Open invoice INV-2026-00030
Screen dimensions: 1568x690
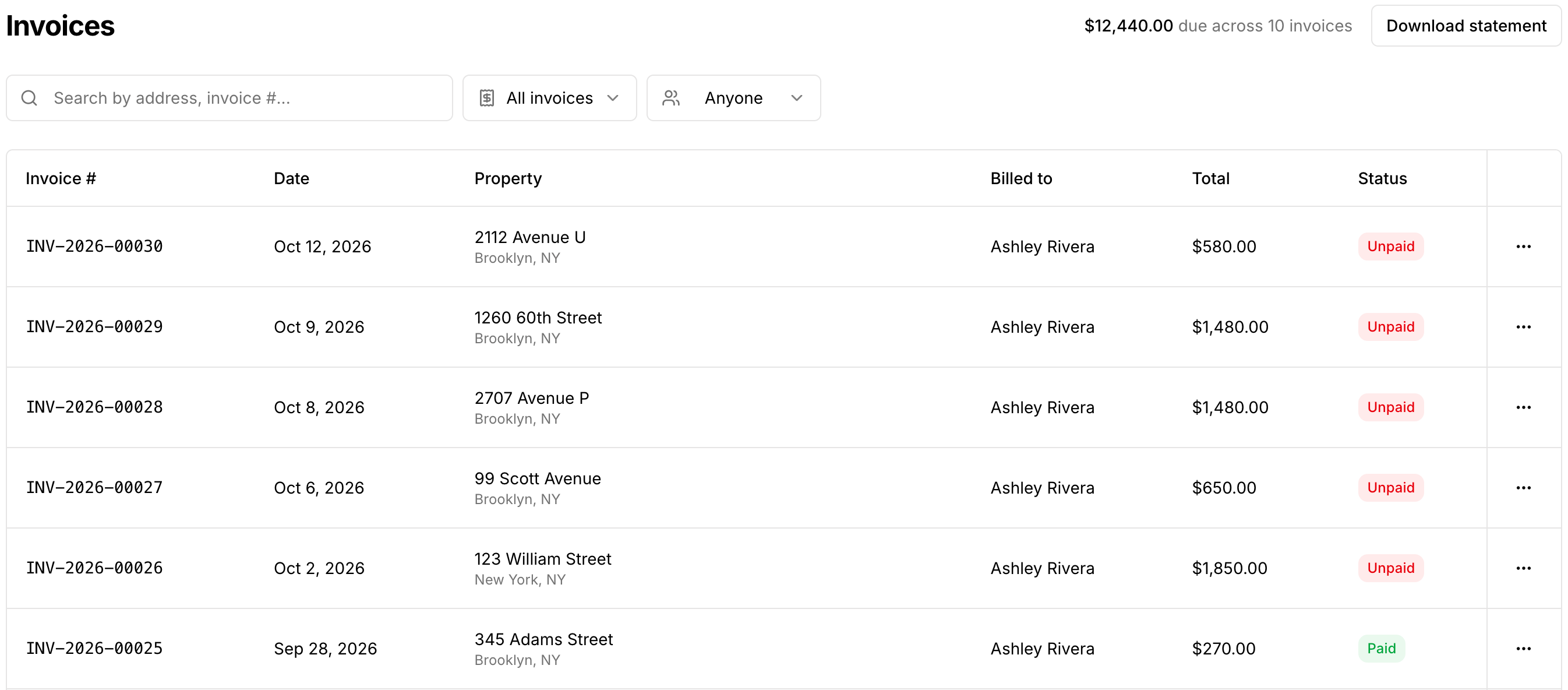94,247
